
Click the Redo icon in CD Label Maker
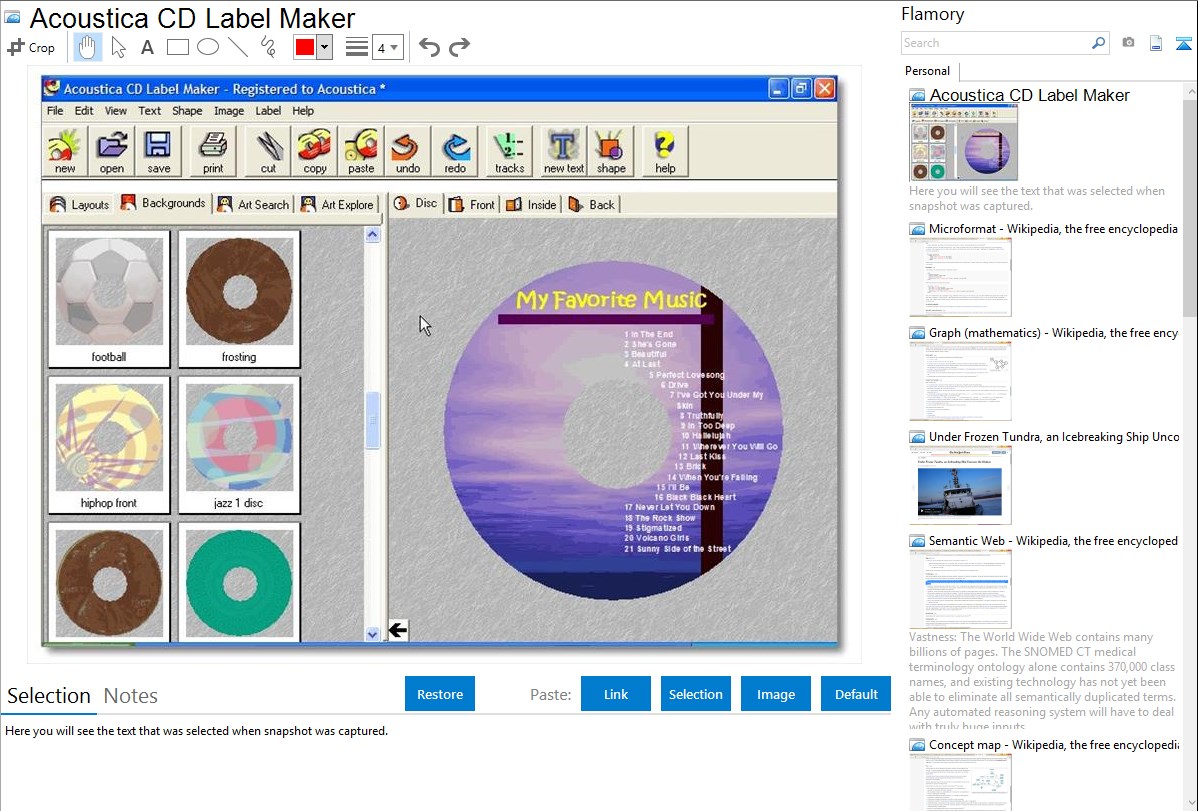coord(455,151)
